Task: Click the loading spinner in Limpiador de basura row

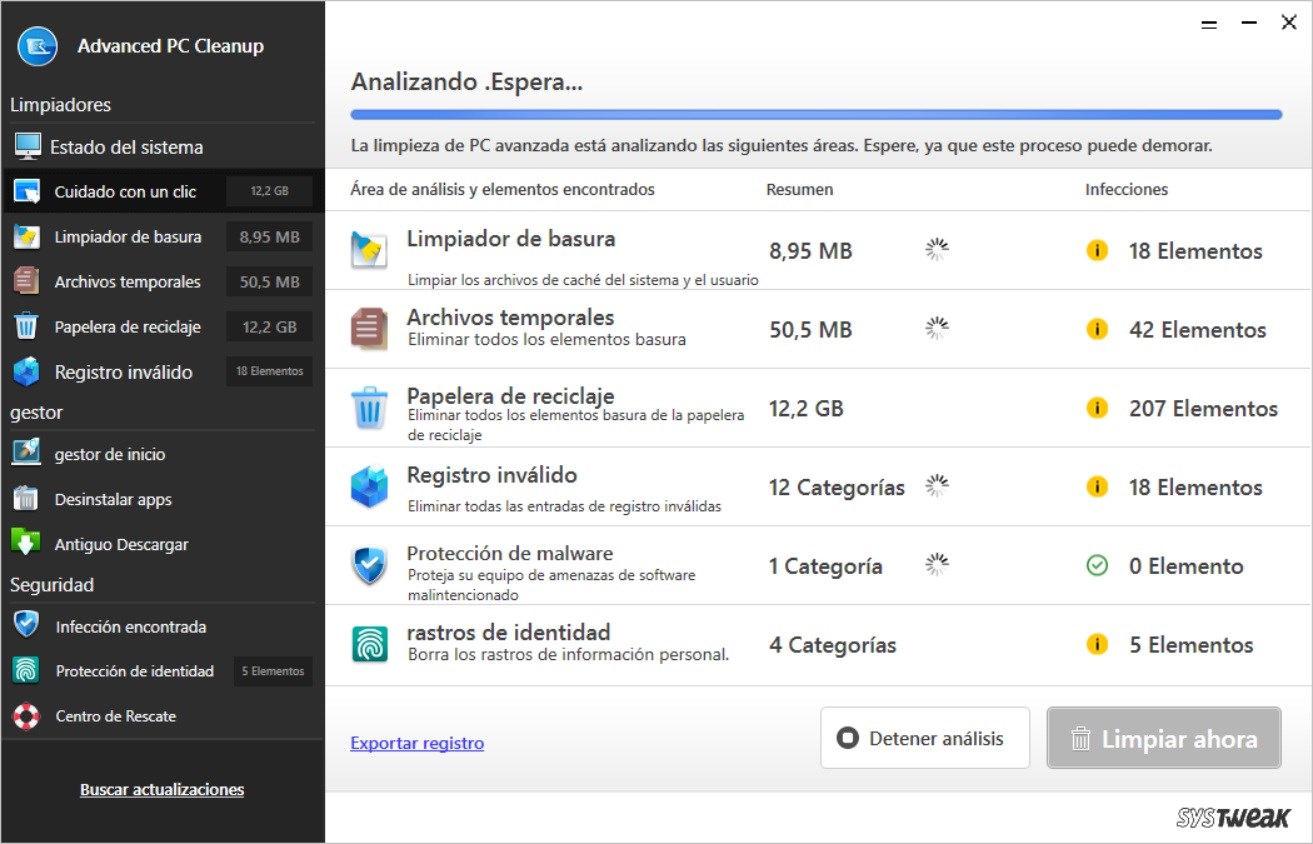Action: click(x=937, y=249)
